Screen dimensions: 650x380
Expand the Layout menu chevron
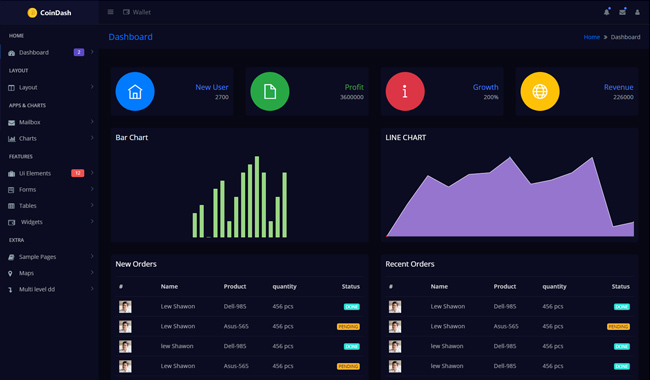tap(92, 87)
